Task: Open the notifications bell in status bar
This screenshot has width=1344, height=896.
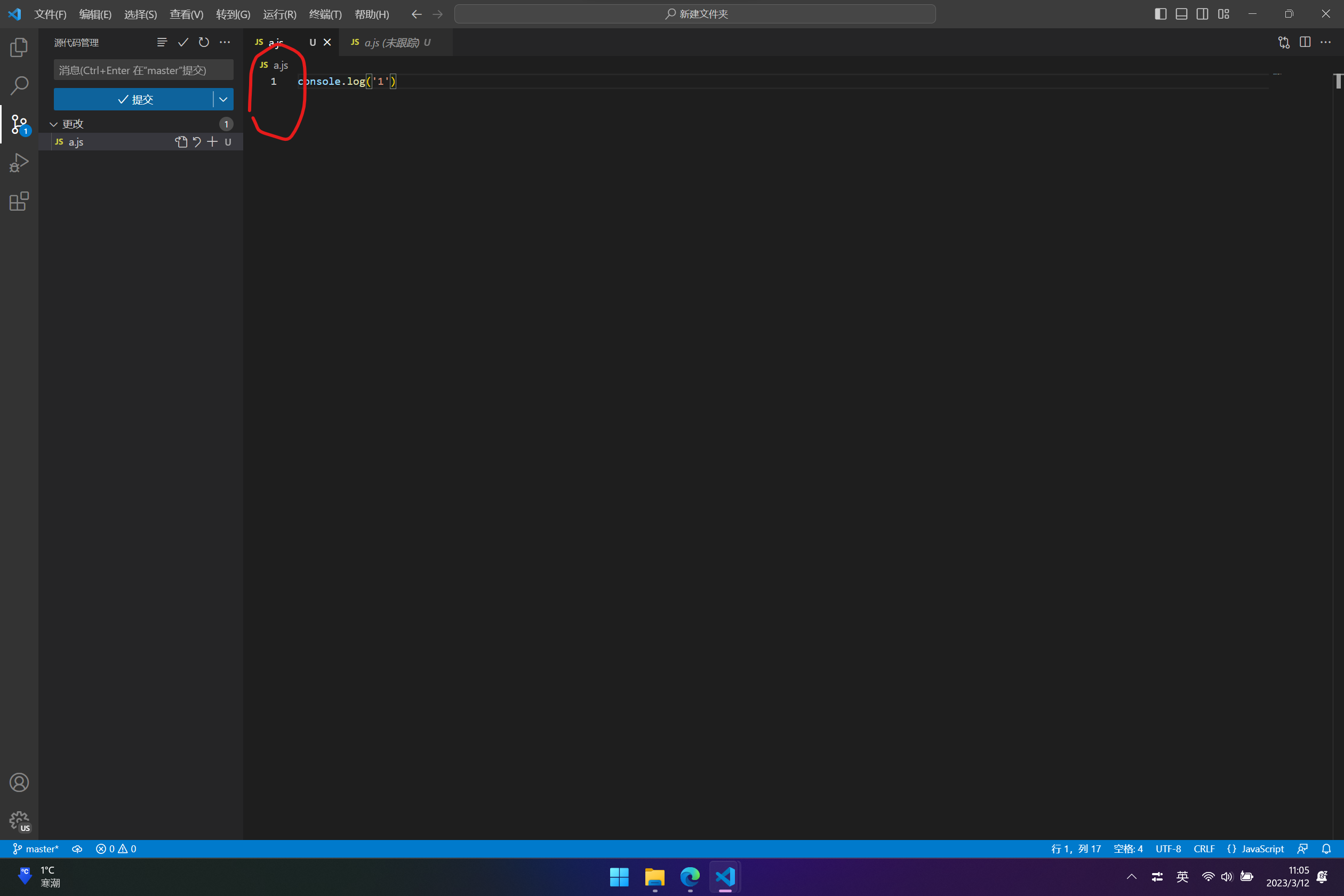Action: click(1326, 849)
